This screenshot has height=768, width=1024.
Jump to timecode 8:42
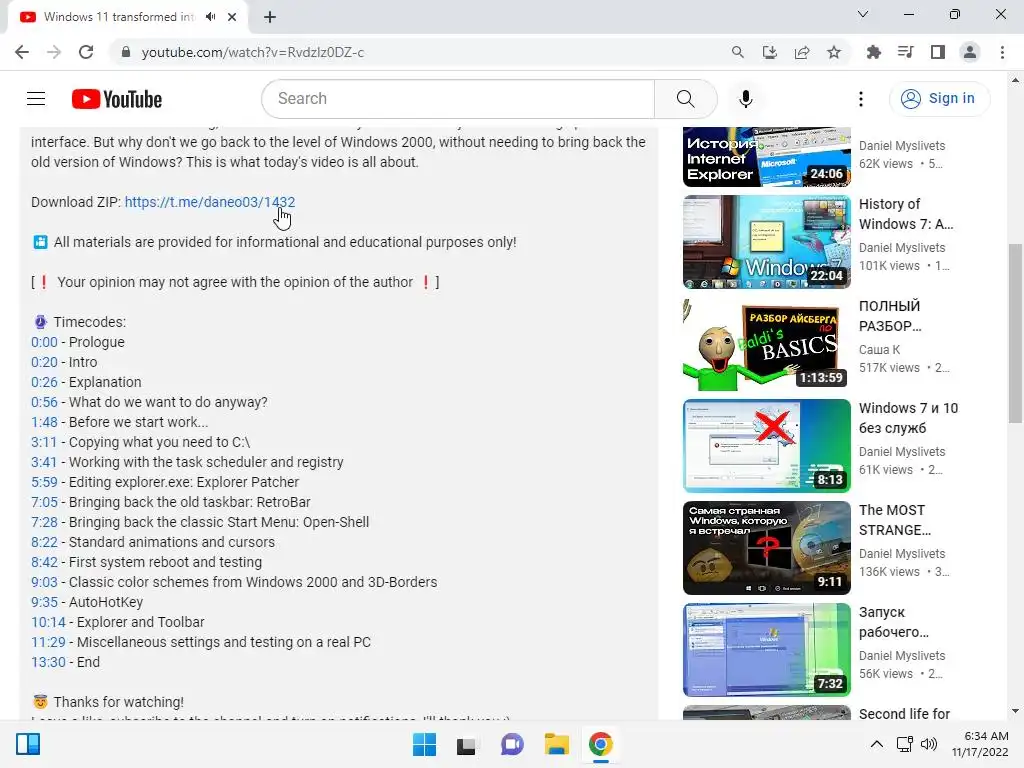[x=44, y=562]
